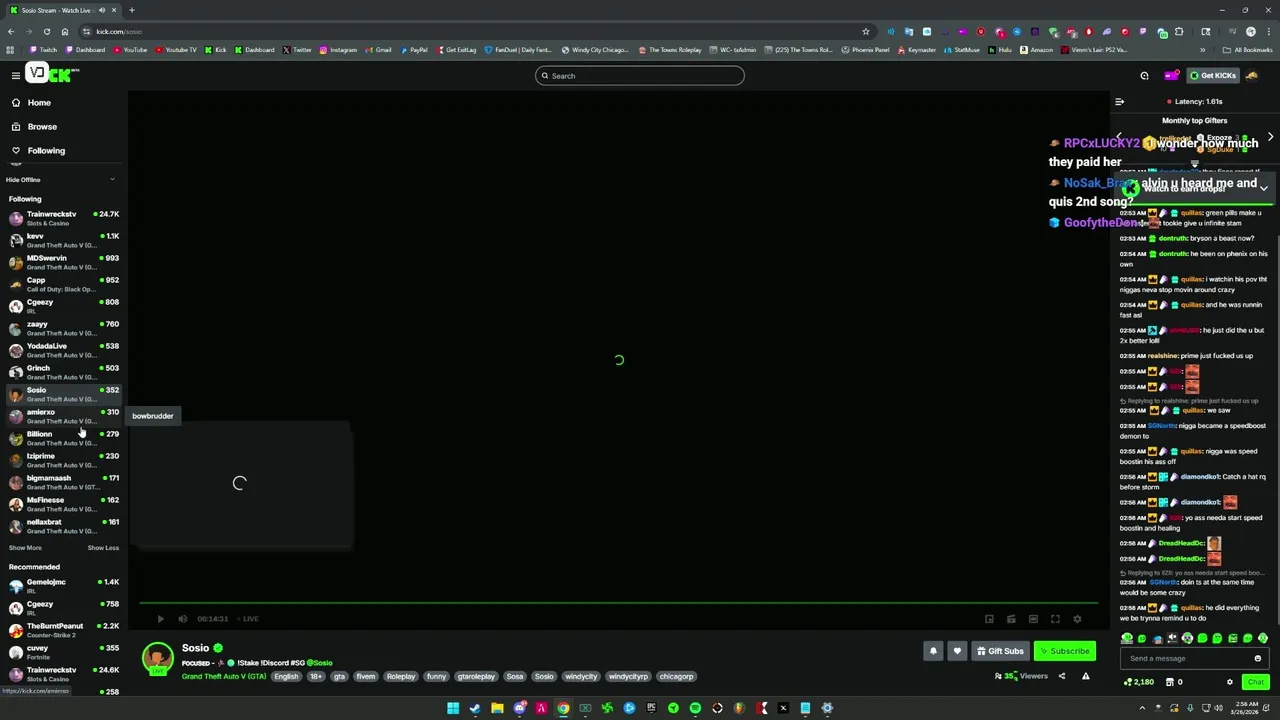Show next monthly top gifters
The height and width of the screenshot is (720, 1280).
tap(1270, 137)
